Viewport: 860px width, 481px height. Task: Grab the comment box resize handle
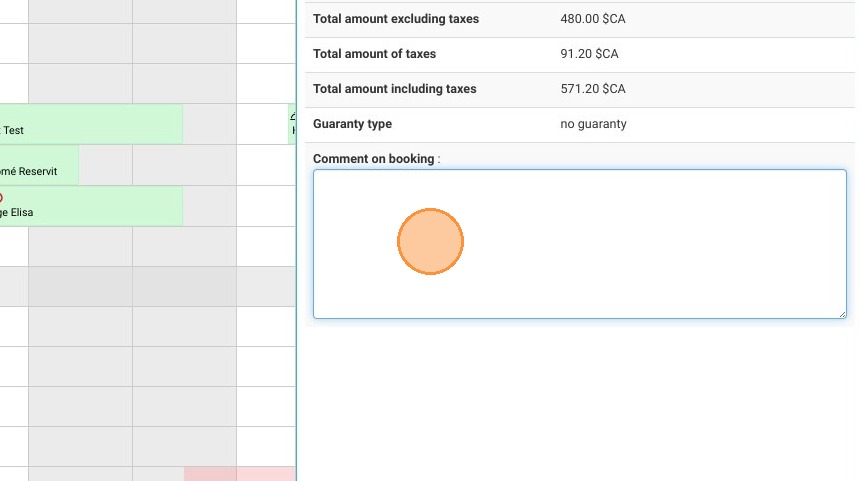click(842, 314)
